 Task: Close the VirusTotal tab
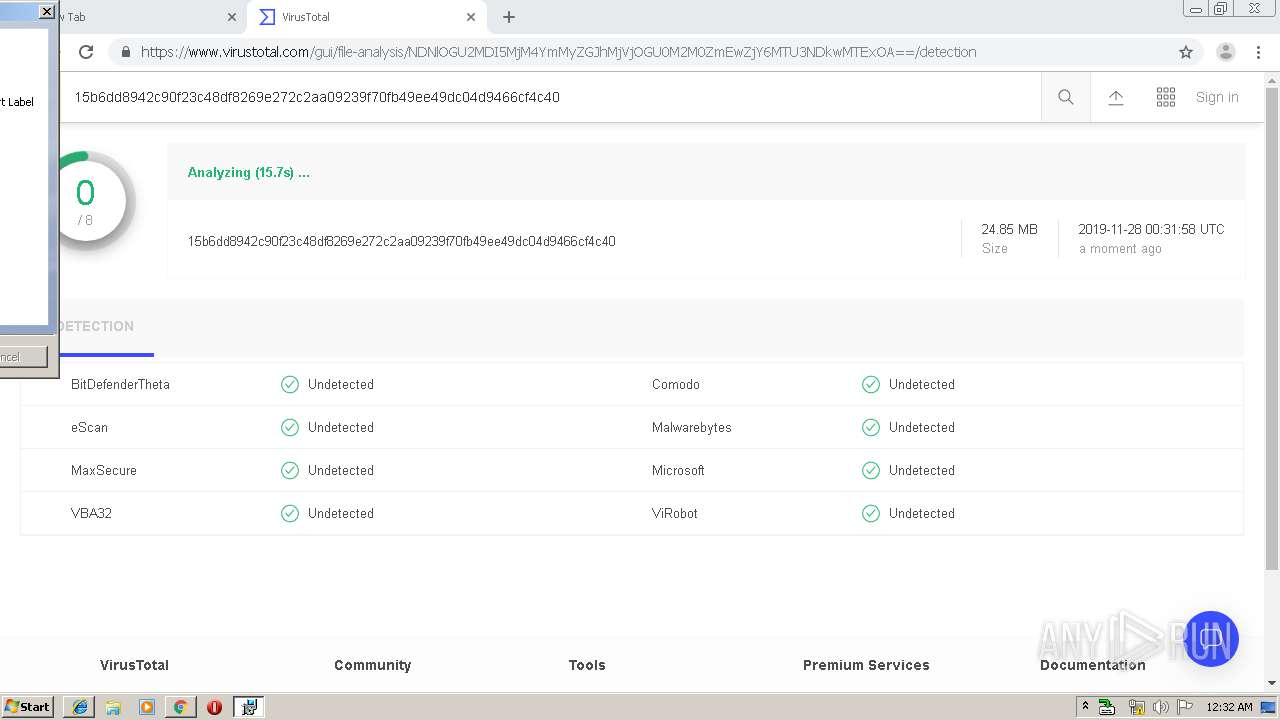(471, 17)
